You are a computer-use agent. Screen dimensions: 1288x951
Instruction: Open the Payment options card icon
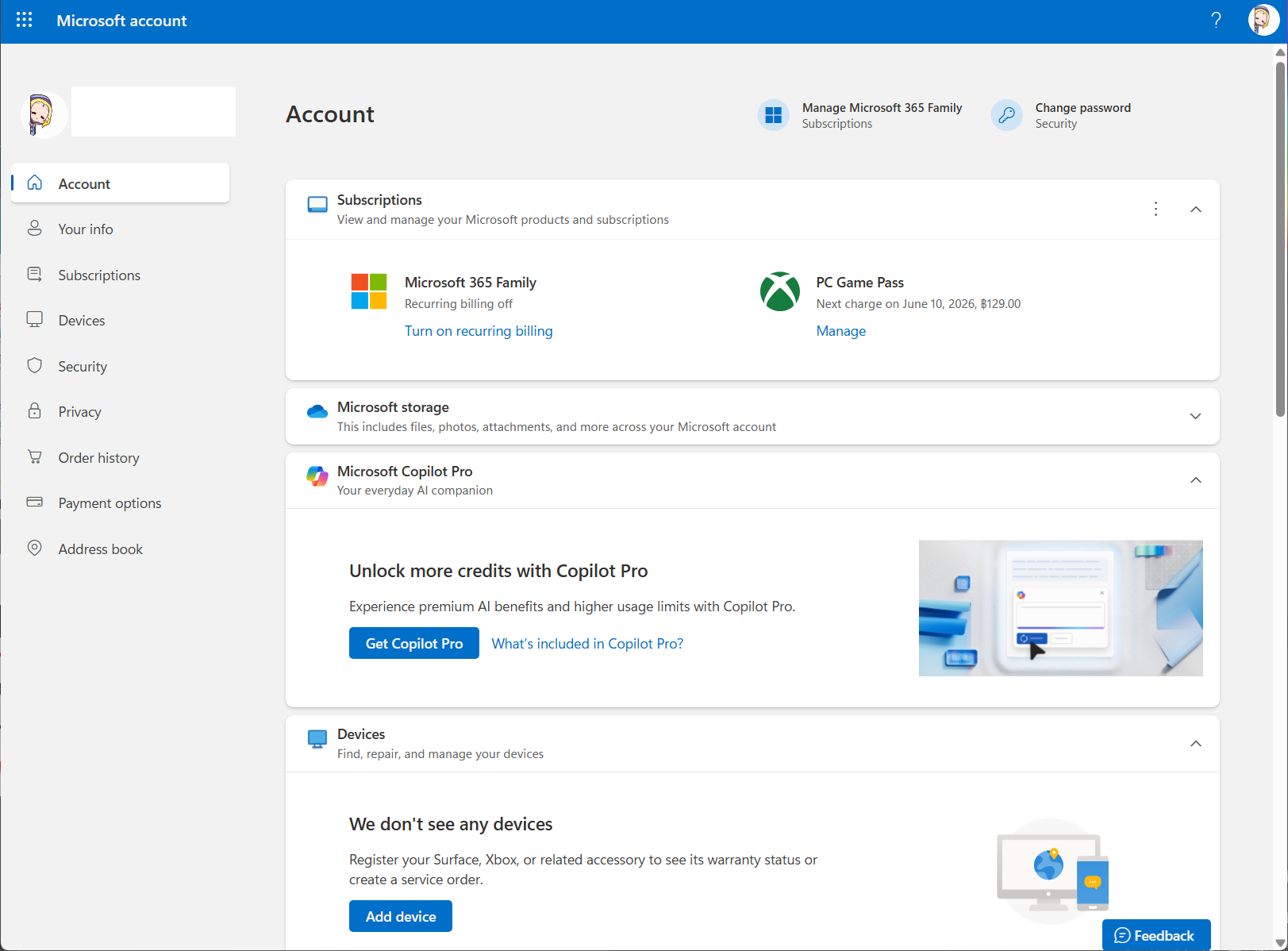pos(35,502)
